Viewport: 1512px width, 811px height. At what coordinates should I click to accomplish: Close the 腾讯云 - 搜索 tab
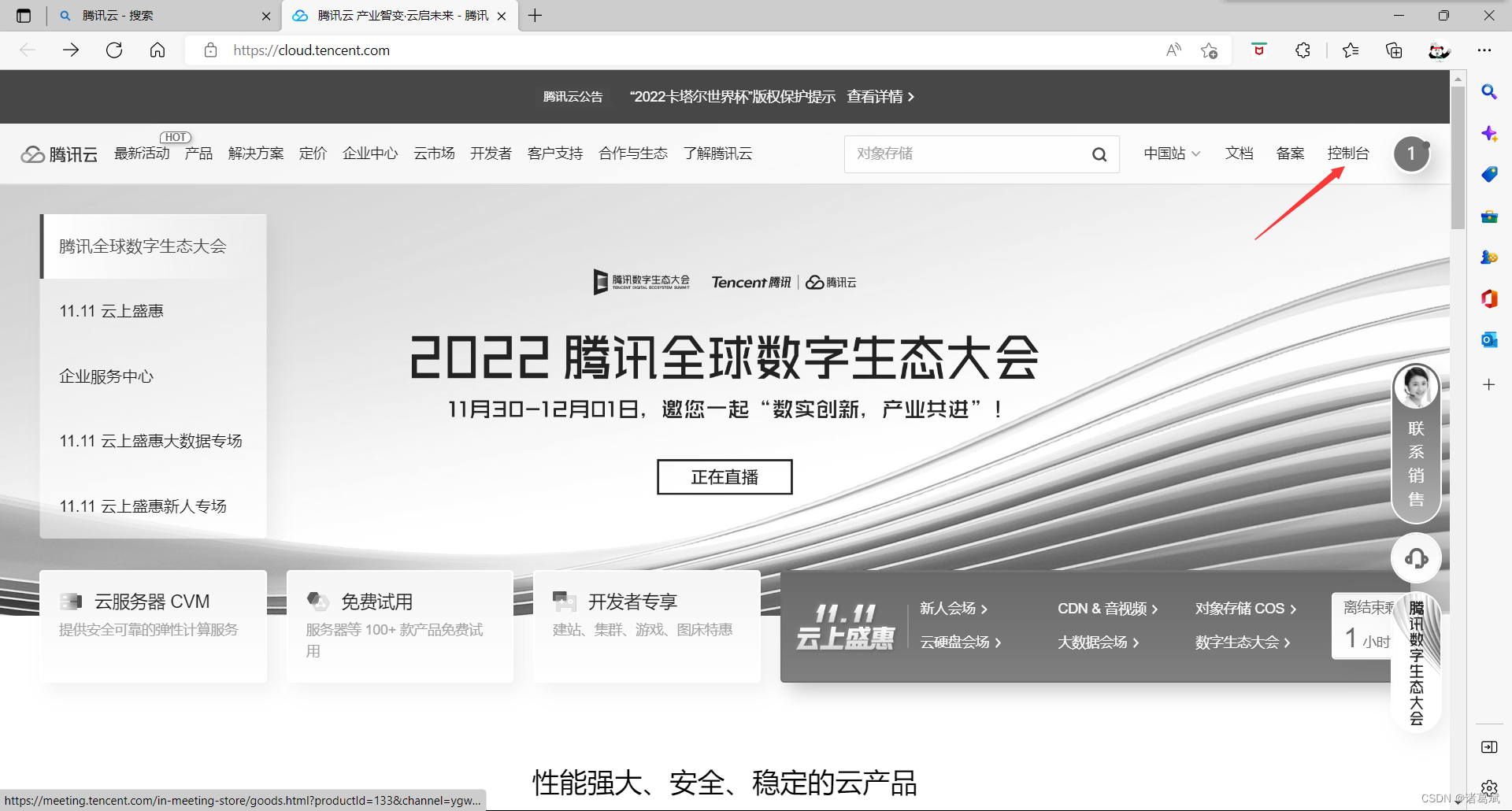(x=266, y=16)
